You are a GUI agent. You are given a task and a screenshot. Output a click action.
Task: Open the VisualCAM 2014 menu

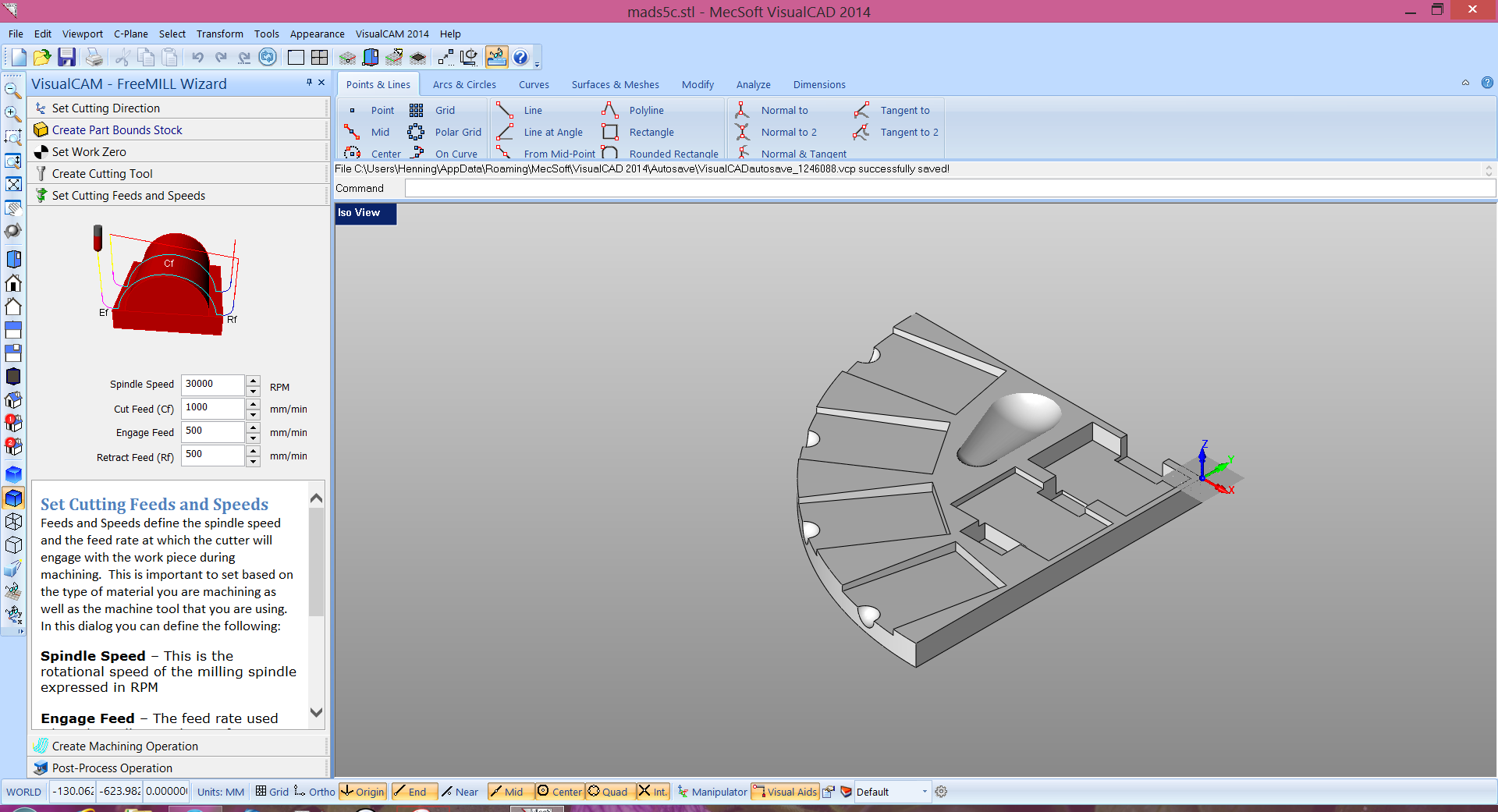392,34
